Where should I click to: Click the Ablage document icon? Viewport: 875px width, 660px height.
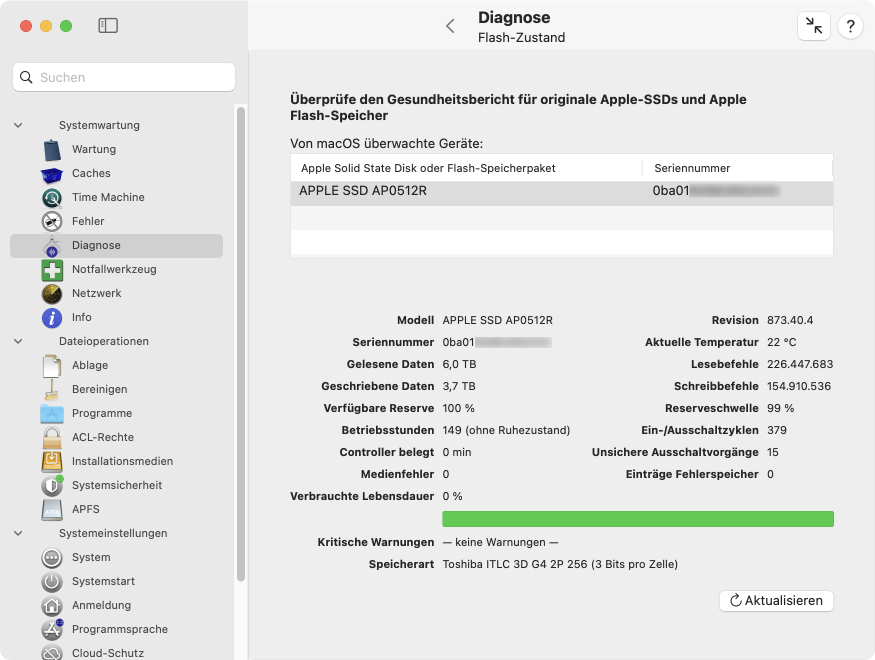point(52,365)
